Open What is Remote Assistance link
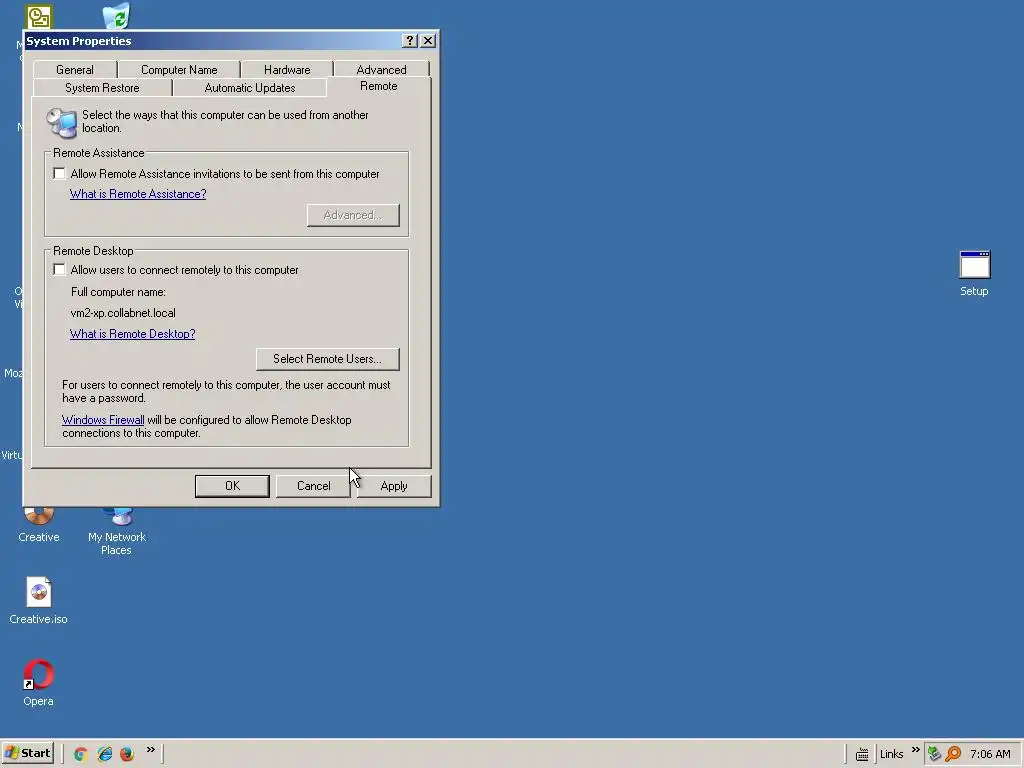The image size is (1024, 768). pyautogui.click(x=138, y=194)
